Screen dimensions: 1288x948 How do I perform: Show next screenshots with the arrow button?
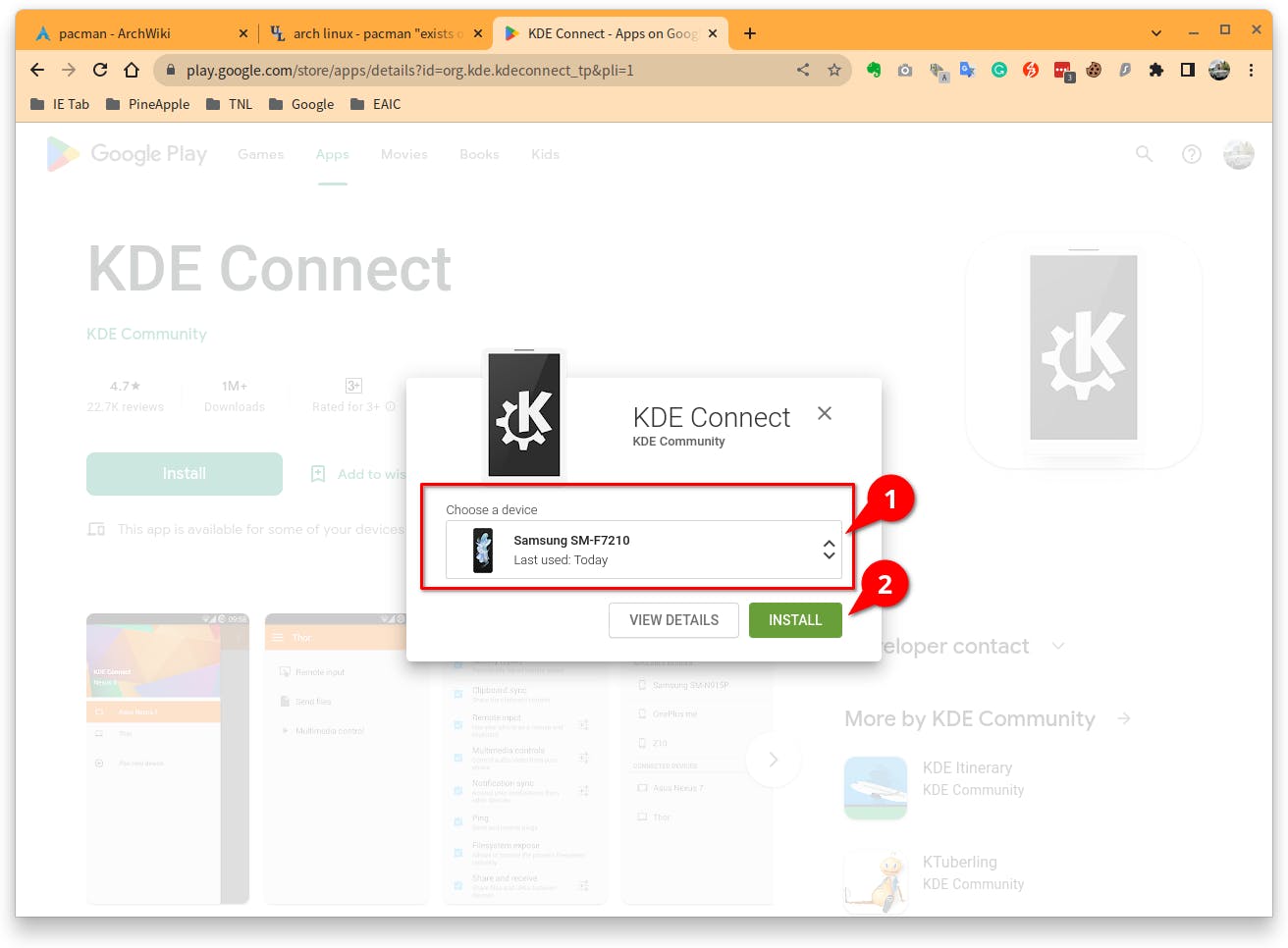[x=773, y=760]
